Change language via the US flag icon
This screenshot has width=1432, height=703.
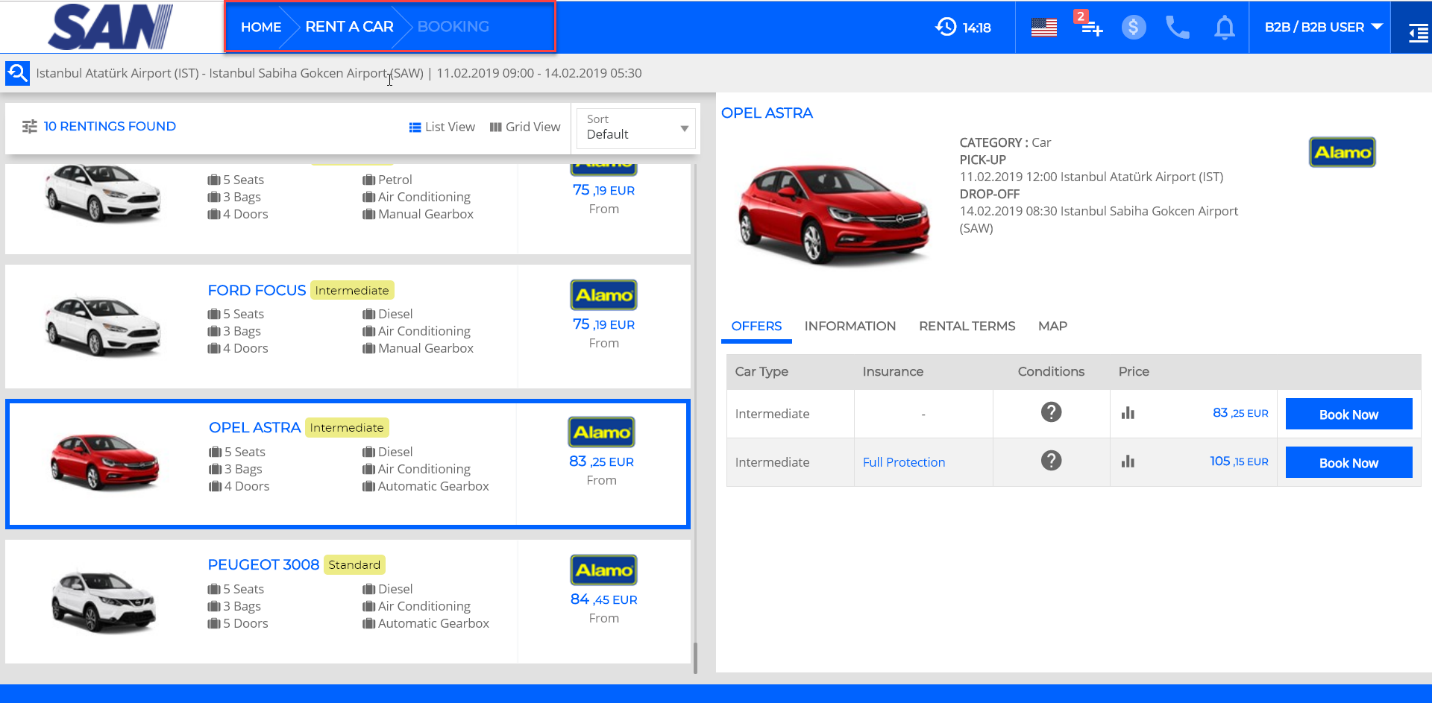[x=1044, y=28]
